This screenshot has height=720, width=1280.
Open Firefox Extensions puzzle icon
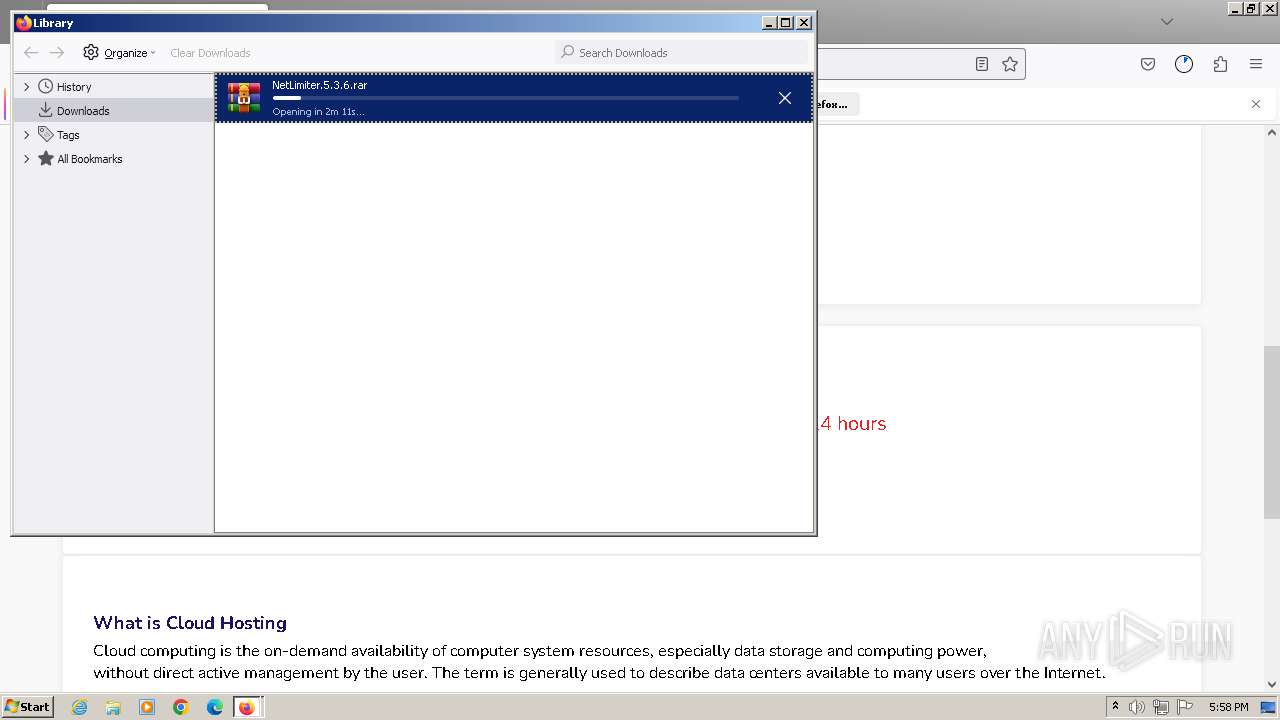[1220, 64]
